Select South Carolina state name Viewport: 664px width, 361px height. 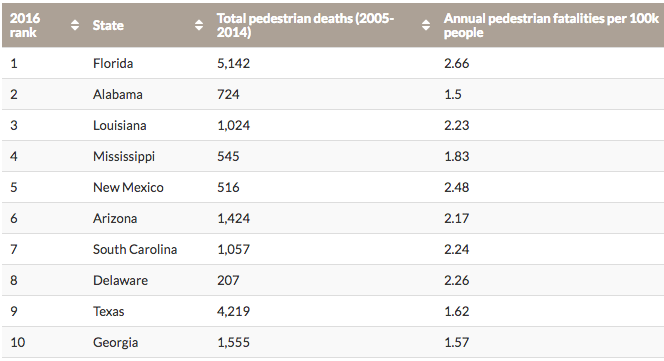pyautogui.click(x=135, y=250)
